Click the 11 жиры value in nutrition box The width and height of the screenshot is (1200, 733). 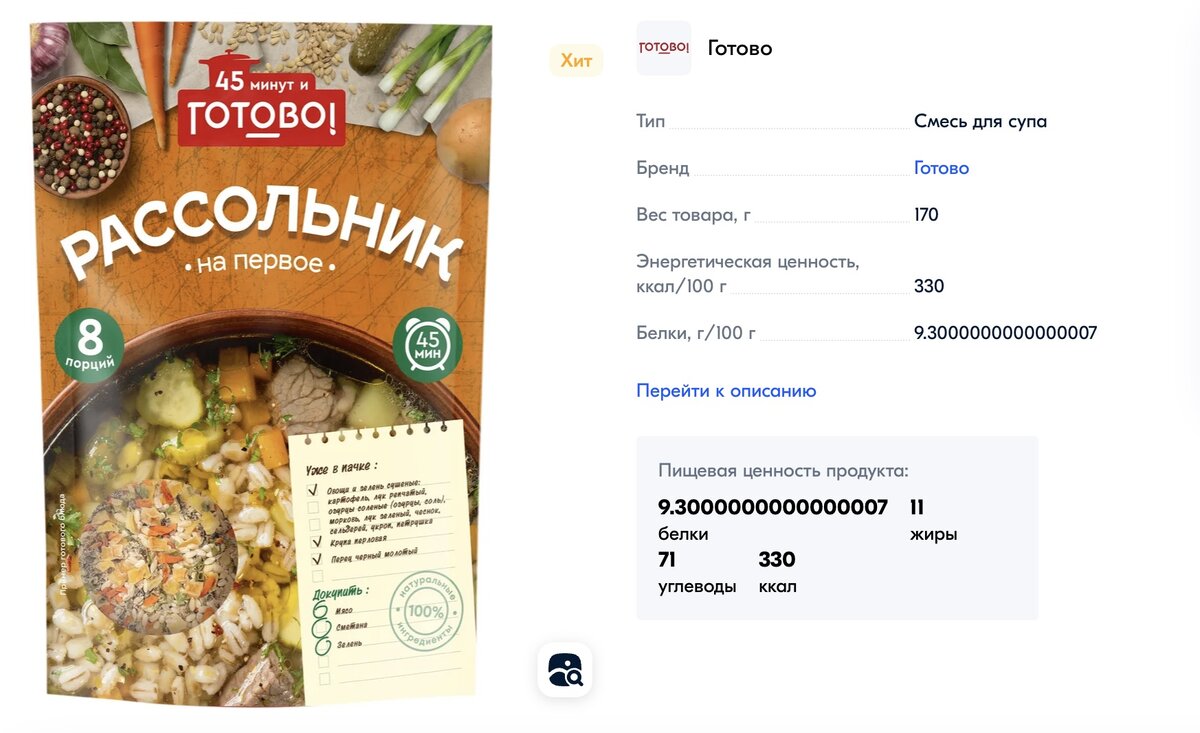tap(933, 519)
